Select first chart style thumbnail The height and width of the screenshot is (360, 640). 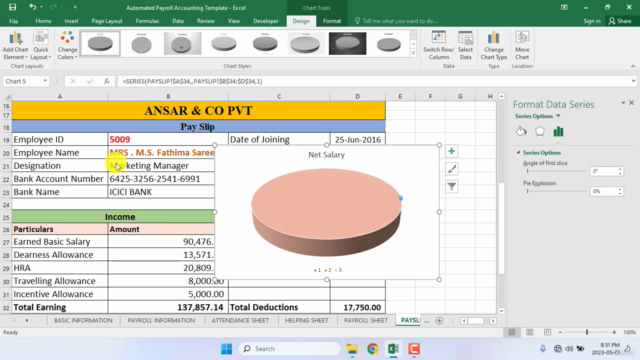coord(100,44)
